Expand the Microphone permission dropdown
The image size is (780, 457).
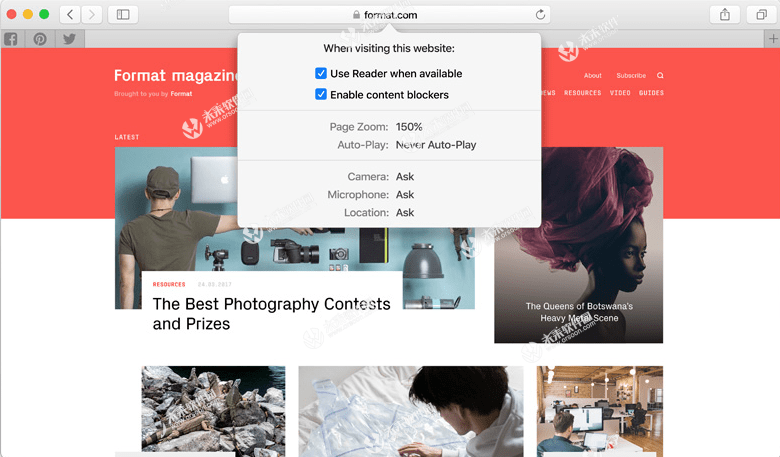pyautogui.click(x=405, y=195)
